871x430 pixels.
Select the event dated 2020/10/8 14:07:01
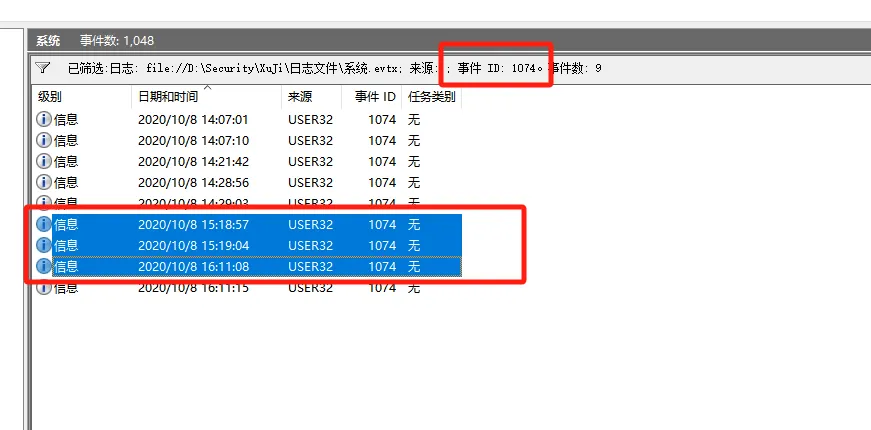point(247,119)
